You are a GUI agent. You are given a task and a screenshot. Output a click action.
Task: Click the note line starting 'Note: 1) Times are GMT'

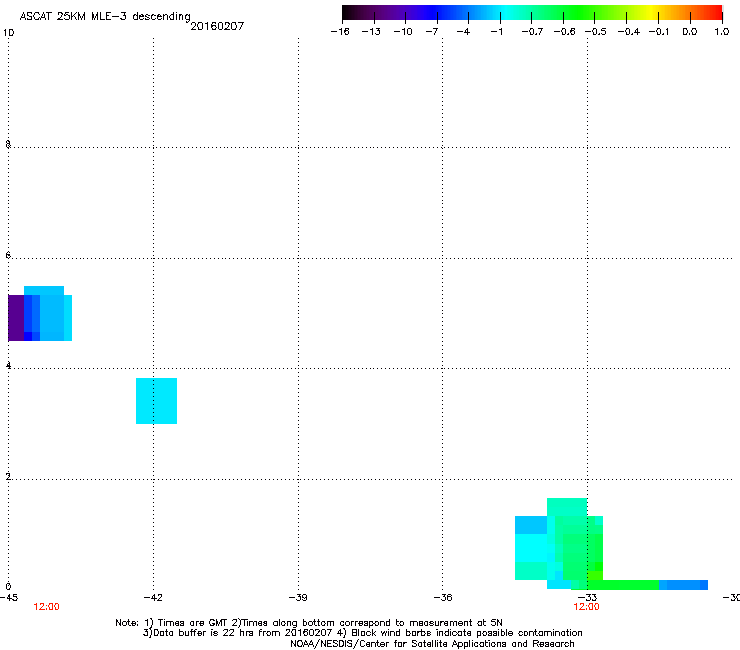pos(309,623)
